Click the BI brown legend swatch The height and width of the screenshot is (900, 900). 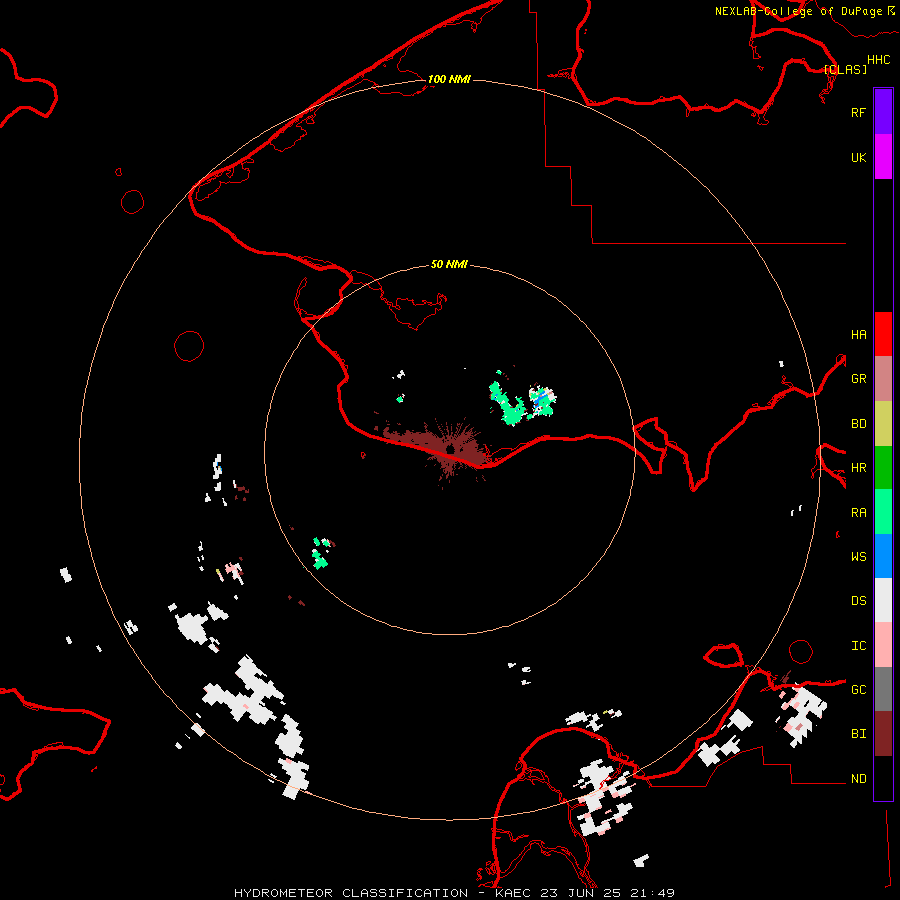(x=883, y=734)
